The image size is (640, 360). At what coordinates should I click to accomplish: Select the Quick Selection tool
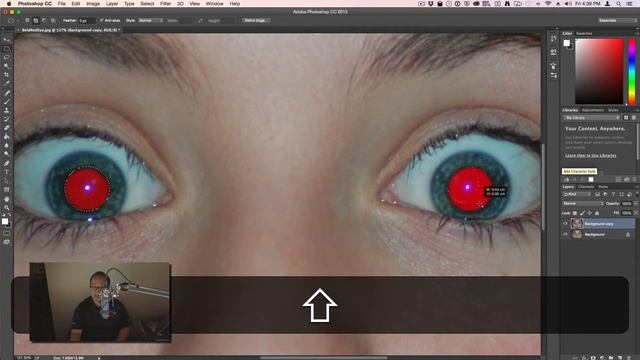click(7, 66)
